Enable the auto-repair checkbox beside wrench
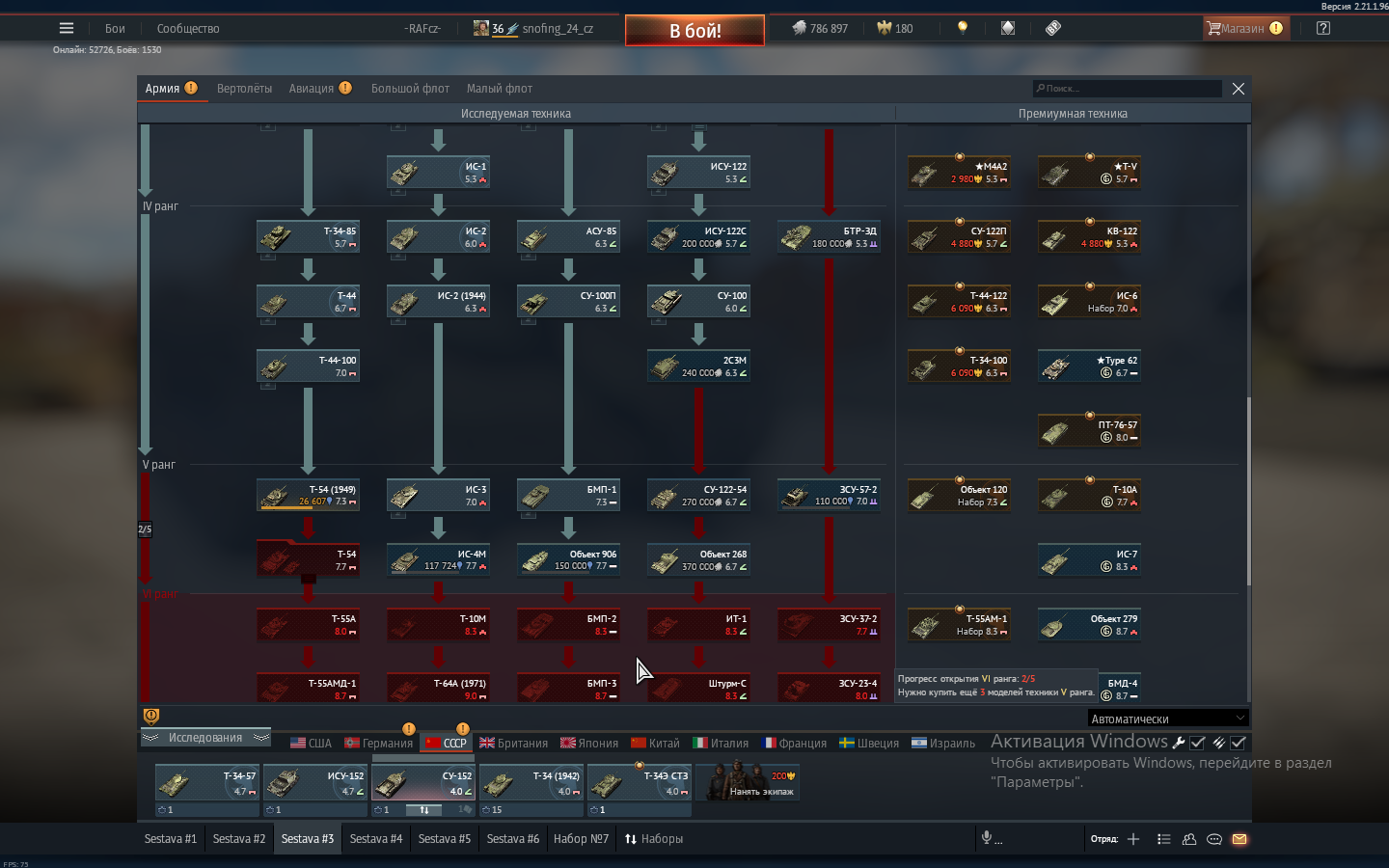 [1198, 743]
